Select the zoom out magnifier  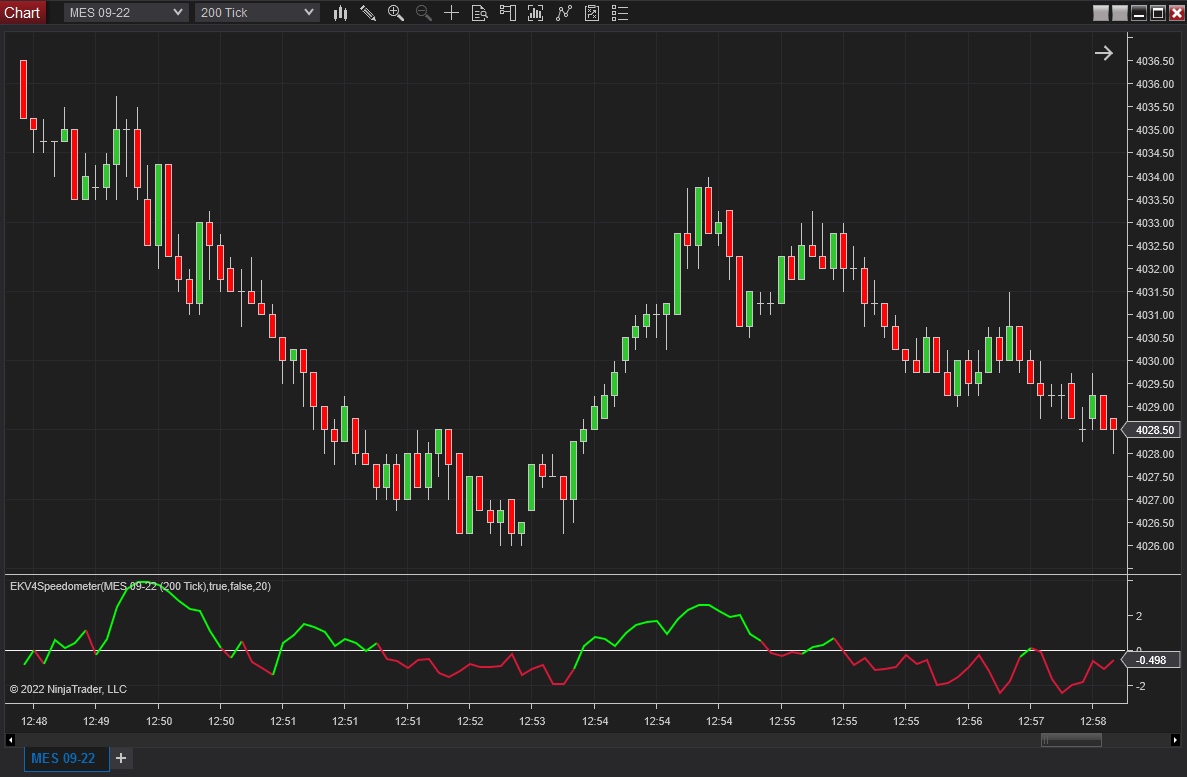pyautogui.click(x=424, y=13)
